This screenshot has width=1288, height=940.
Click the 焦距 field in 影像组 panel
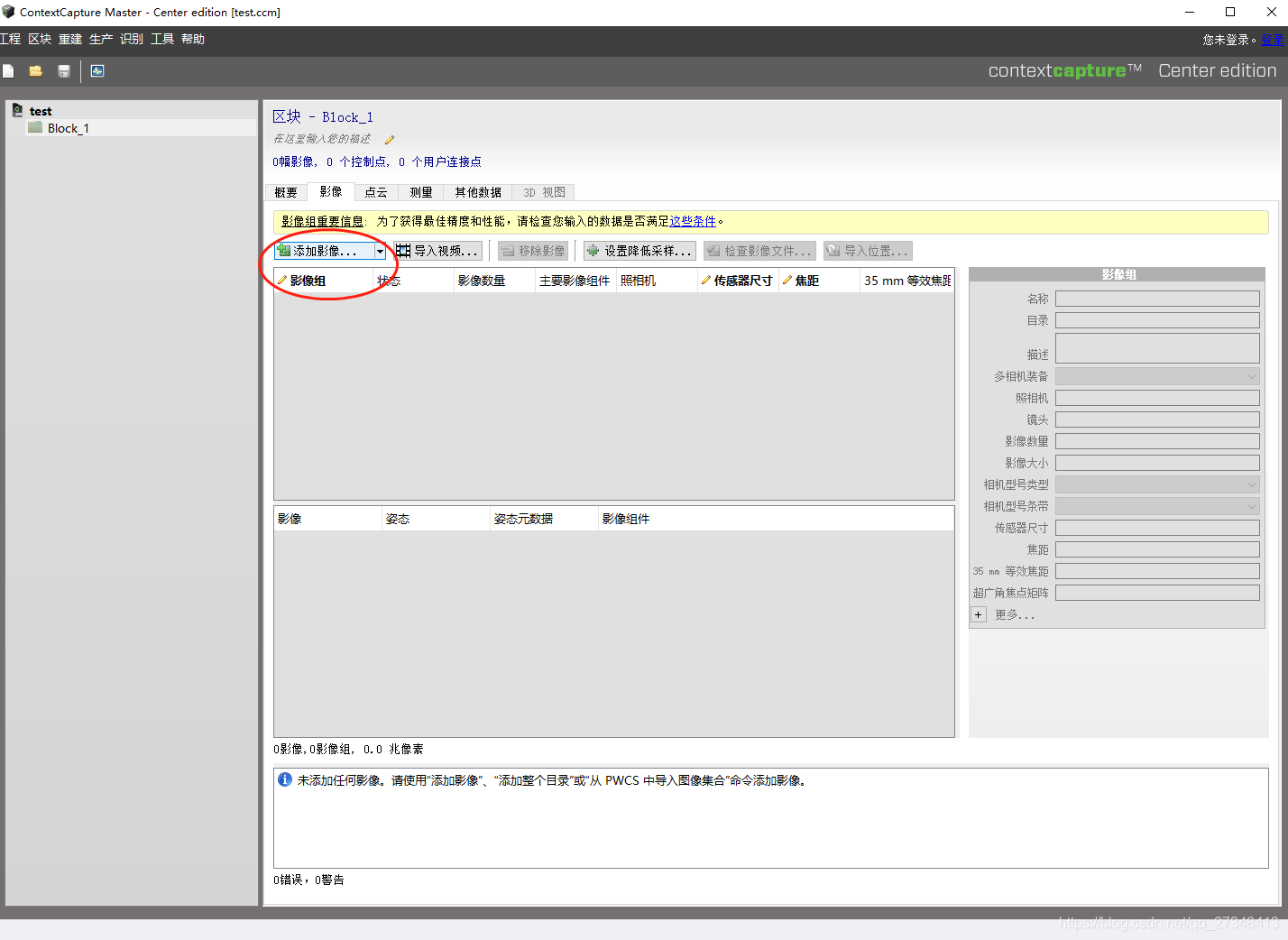point(1157,549)
